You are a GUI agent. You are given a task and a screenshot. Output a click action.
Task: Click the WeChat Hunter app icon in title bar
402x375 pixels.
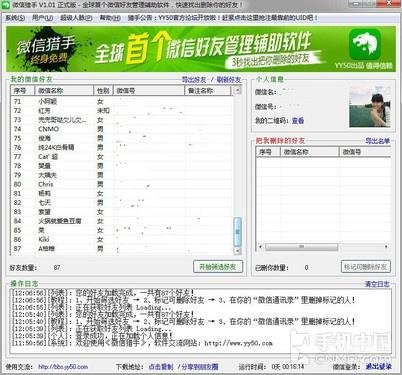click(x=6, y=6)
